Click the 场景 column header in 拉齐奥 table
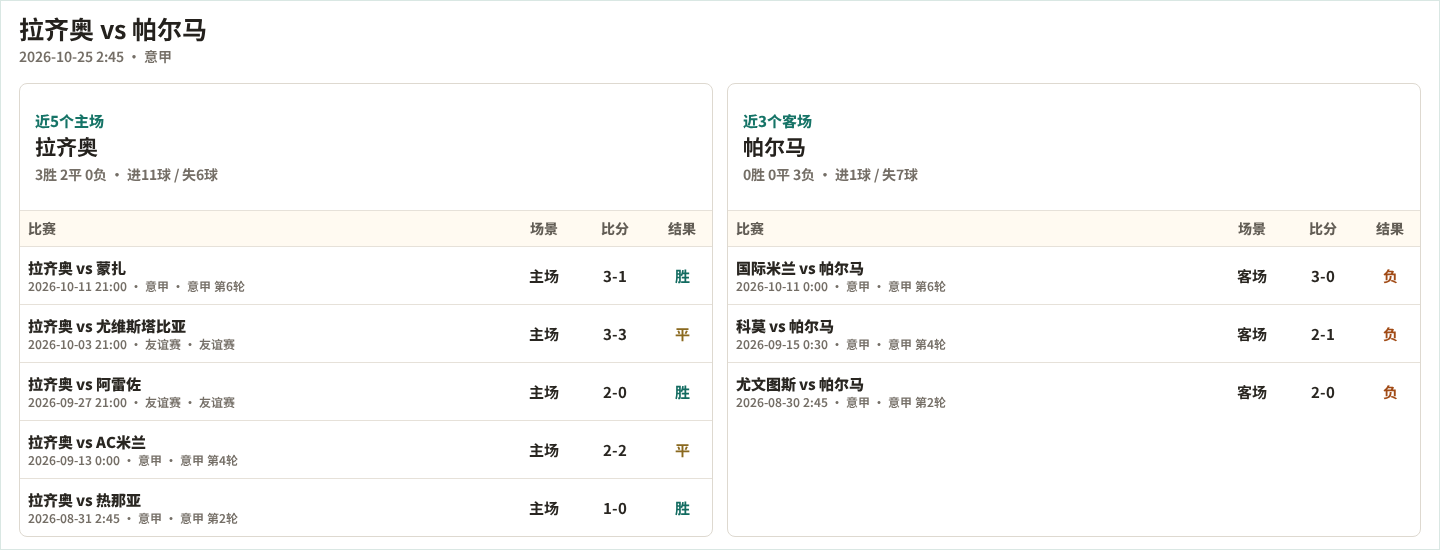This screenshot has height=550, width=1440. click(x=544, y=229)
